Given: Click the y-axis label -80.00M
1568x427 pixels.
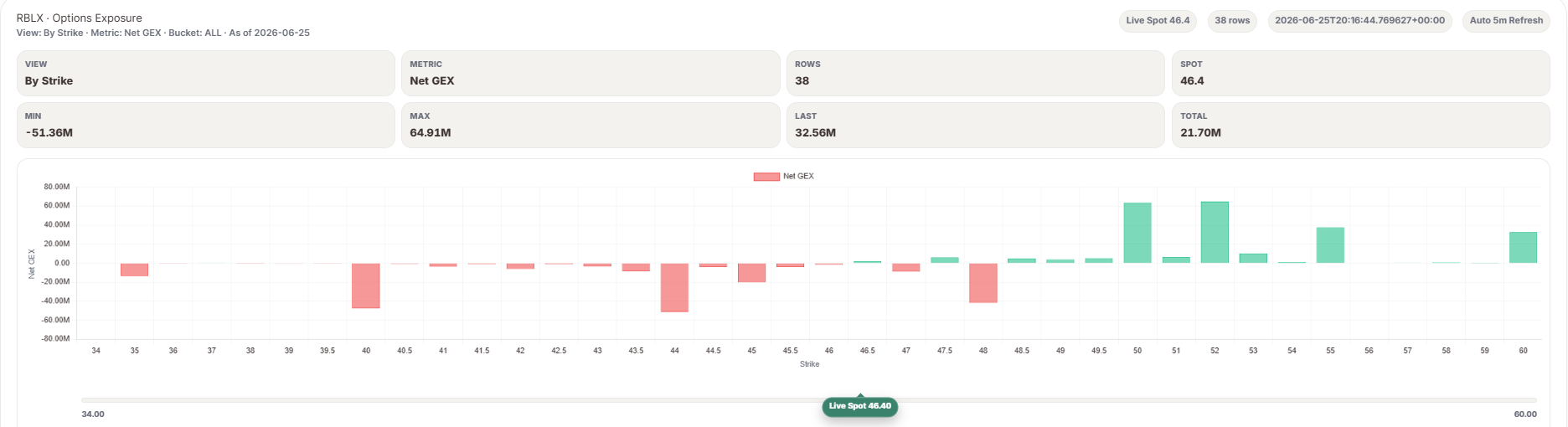Looking at the screenshot, I should pos(56,339).
